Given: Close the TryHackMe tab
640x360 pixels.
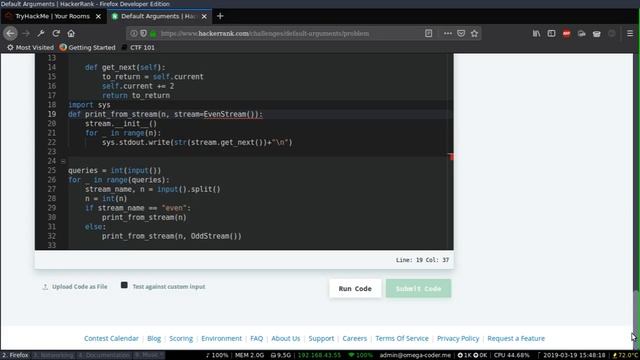Looking at the screenshot, I should coord(98,16).
